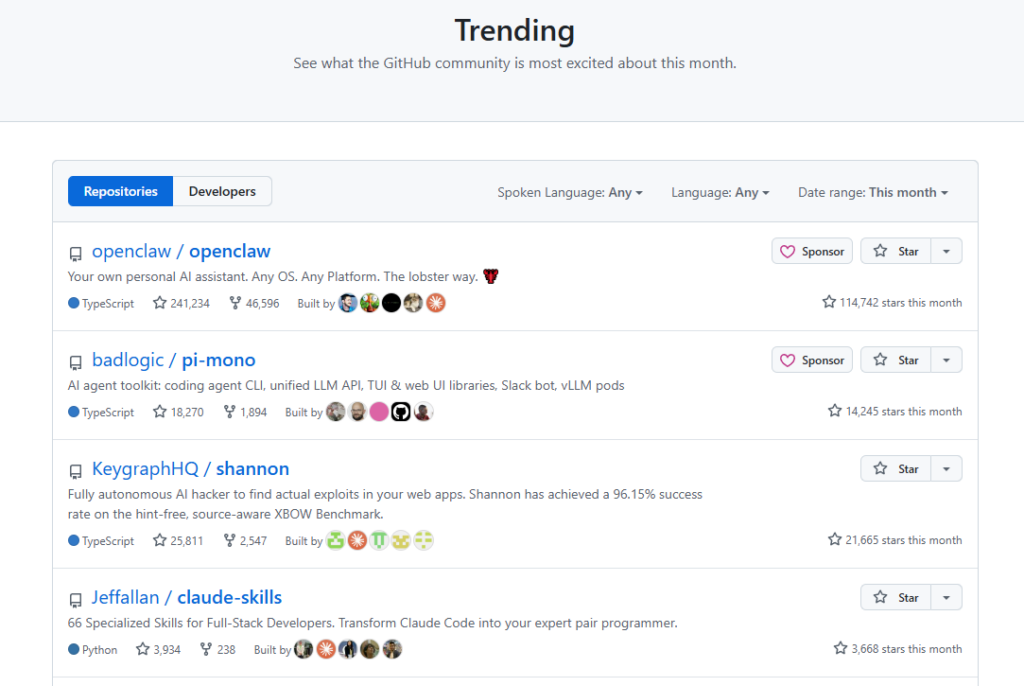Click the fork icon for pi-mono
1024x686 pixels.
coord(230,412)
